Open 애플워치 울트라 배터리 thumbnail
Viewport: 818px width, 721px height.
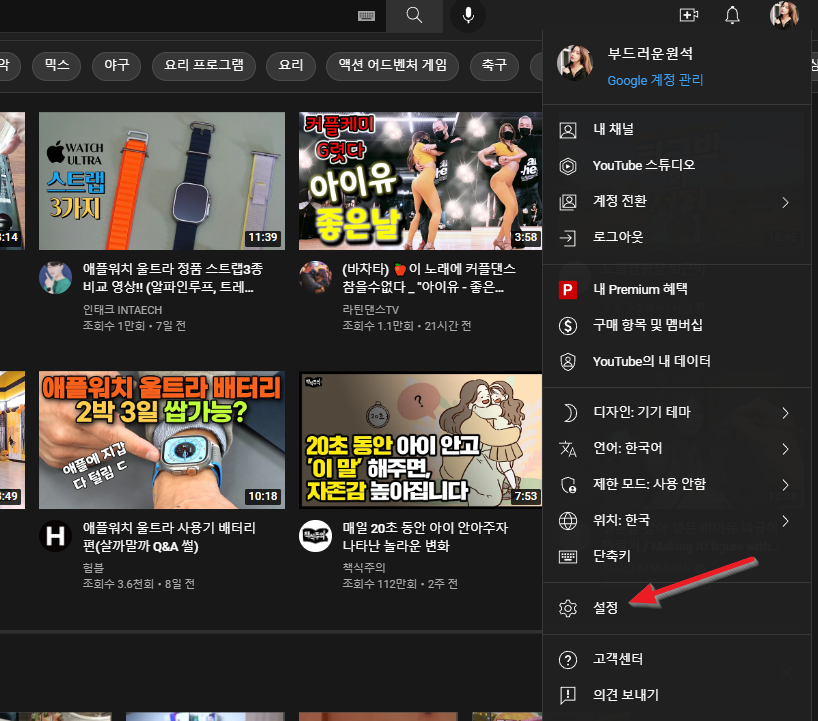pos(162,440)
